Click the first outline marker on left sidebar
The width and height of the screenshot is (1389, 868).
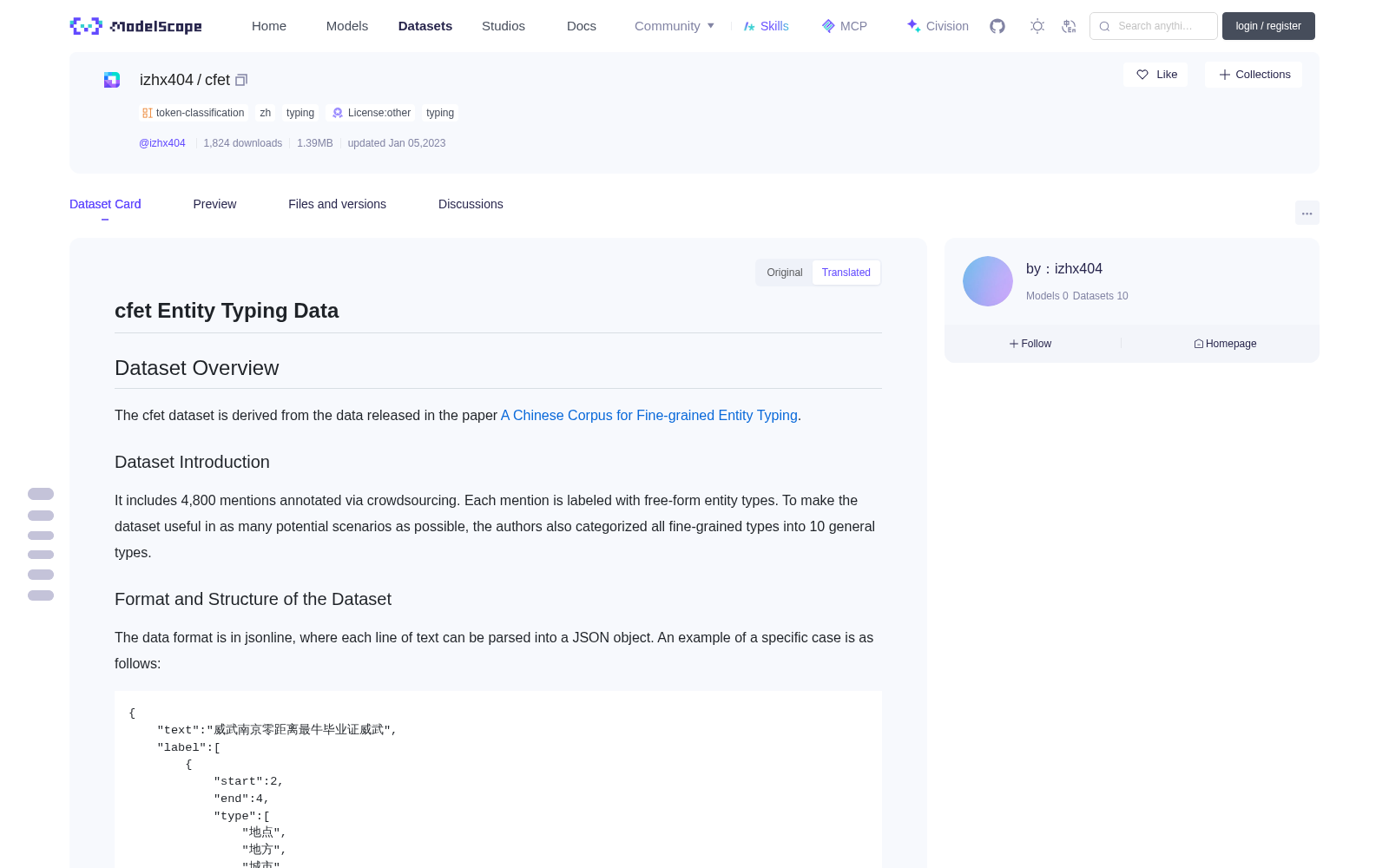[41, 494]
